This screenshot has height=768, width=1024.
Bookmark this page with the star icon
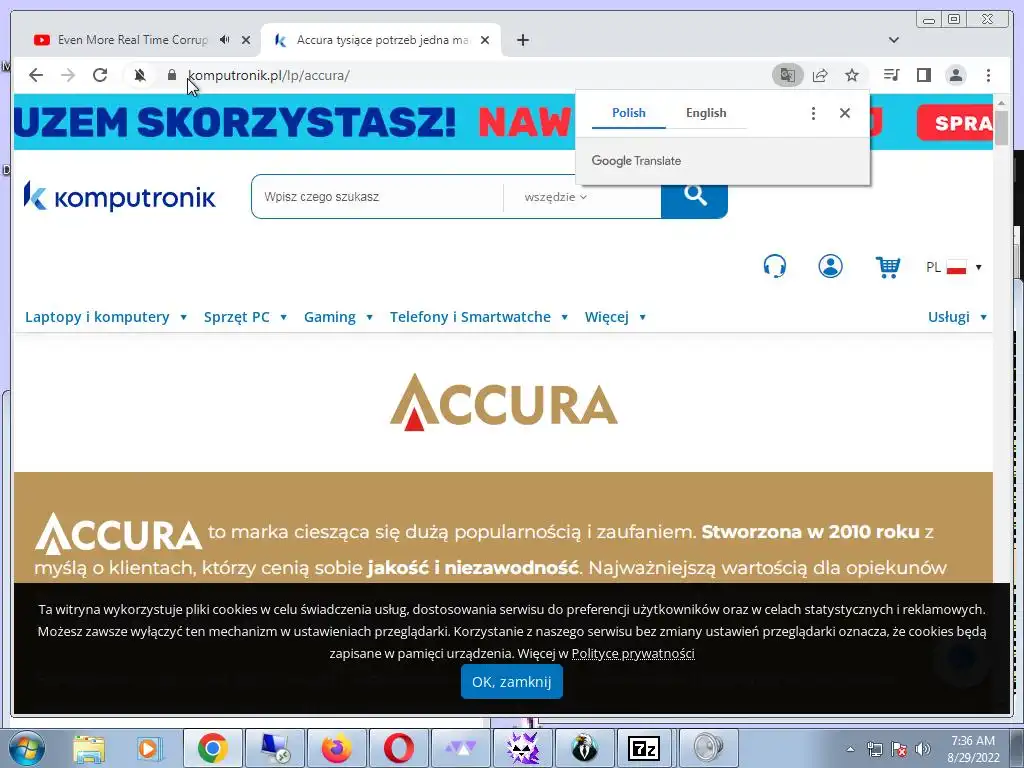[x=852, y=75]
